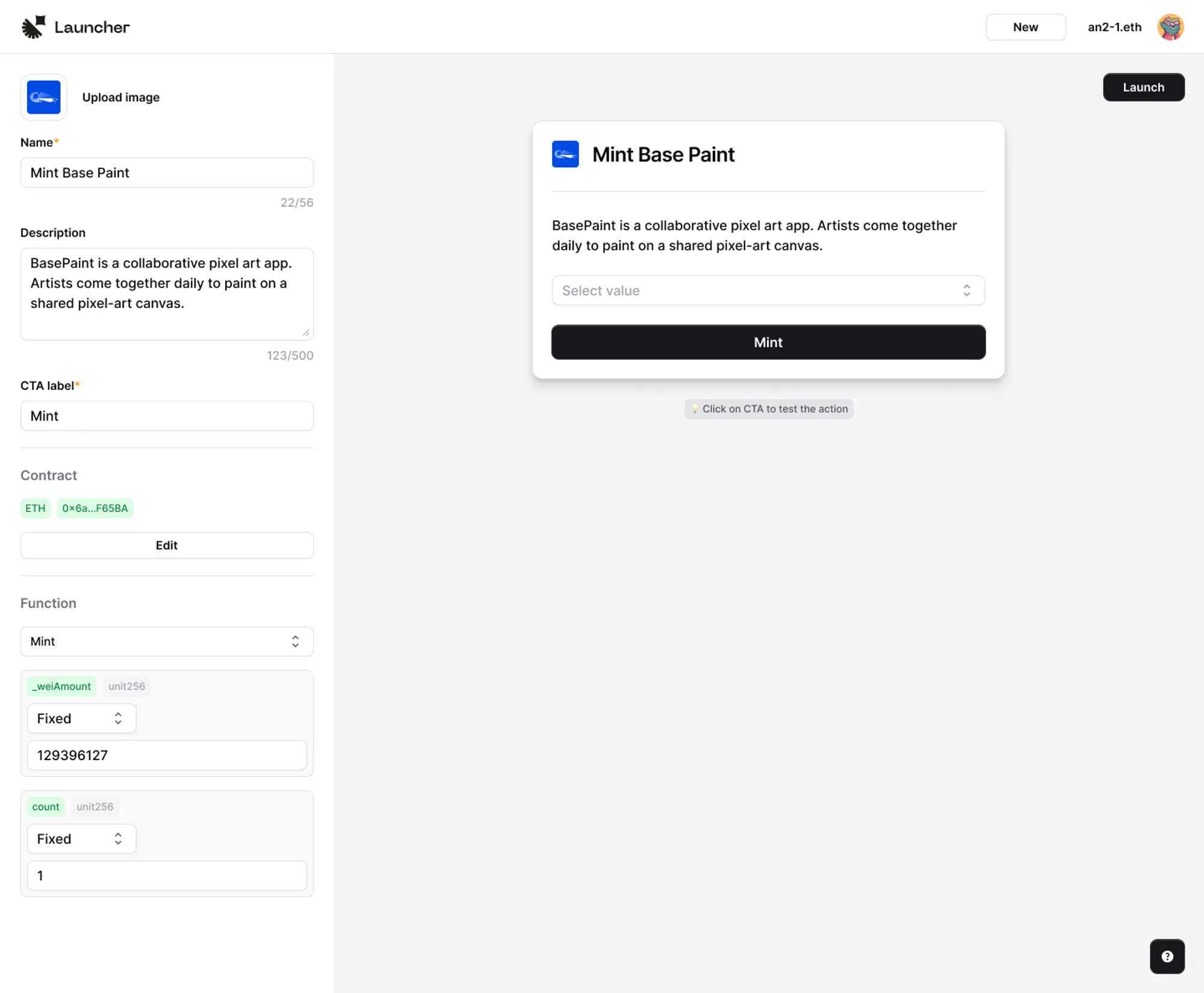Click the Description text area
The width and height of the screenshot is (1204, 993).
click(167, 294)
